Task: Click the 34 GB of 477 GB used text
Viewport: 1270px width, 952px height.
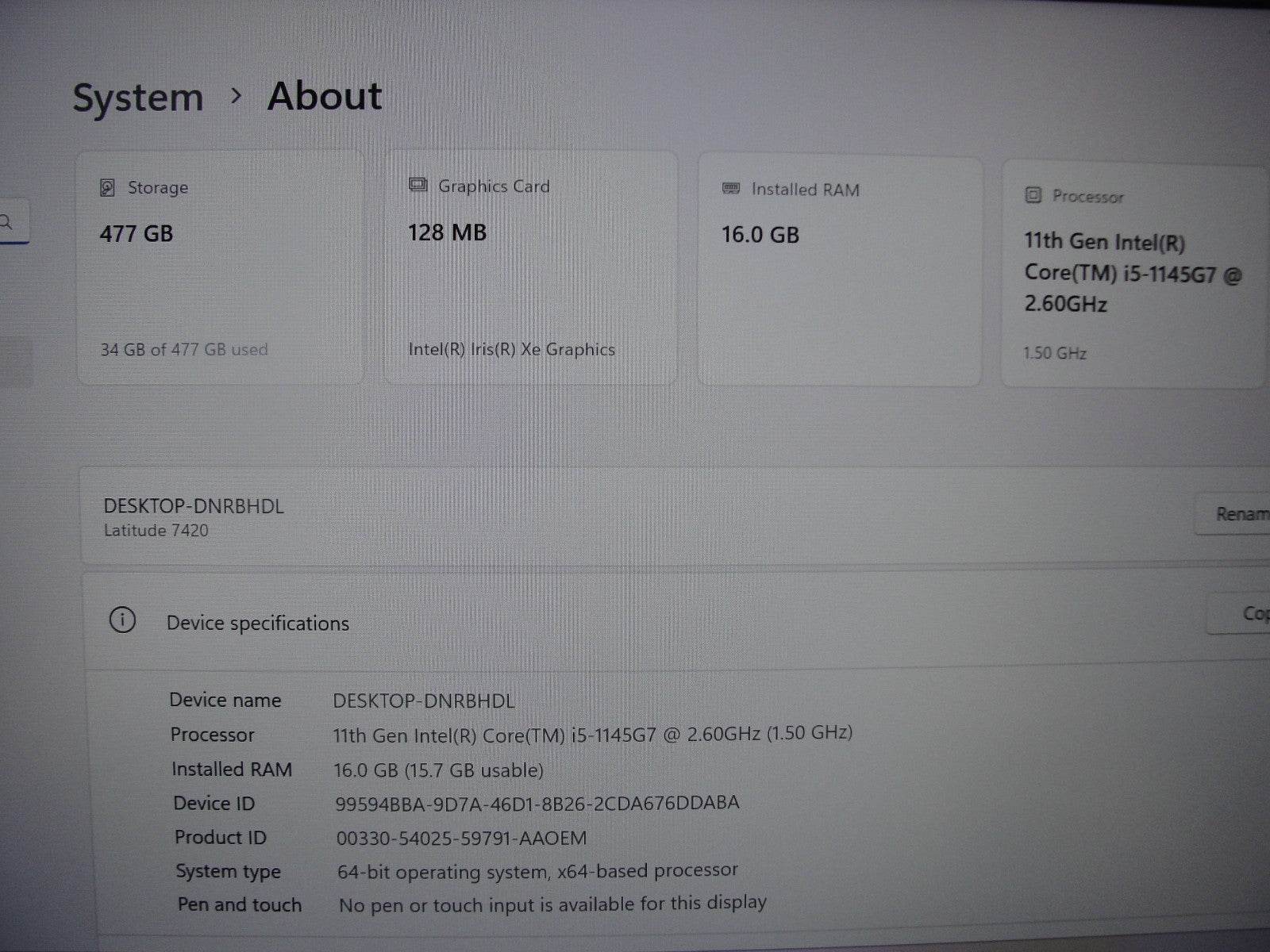Action: click(x=183, y=349)
